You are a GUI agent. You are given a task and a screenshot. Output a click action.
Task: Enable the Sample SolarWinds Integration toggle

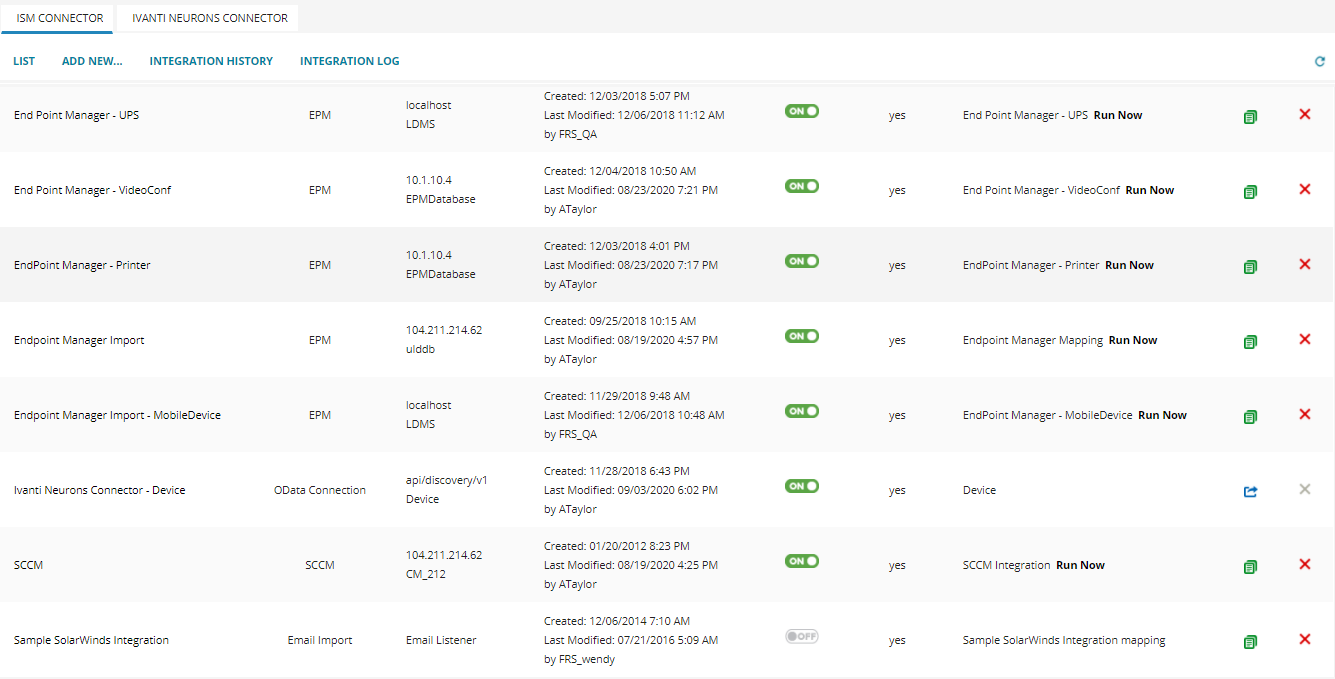click(802, 636)
